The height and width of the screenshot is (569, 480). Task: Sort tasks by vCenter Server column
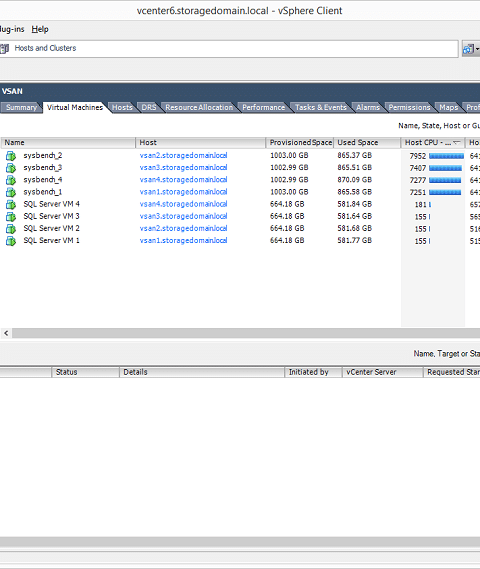[383, 372]
